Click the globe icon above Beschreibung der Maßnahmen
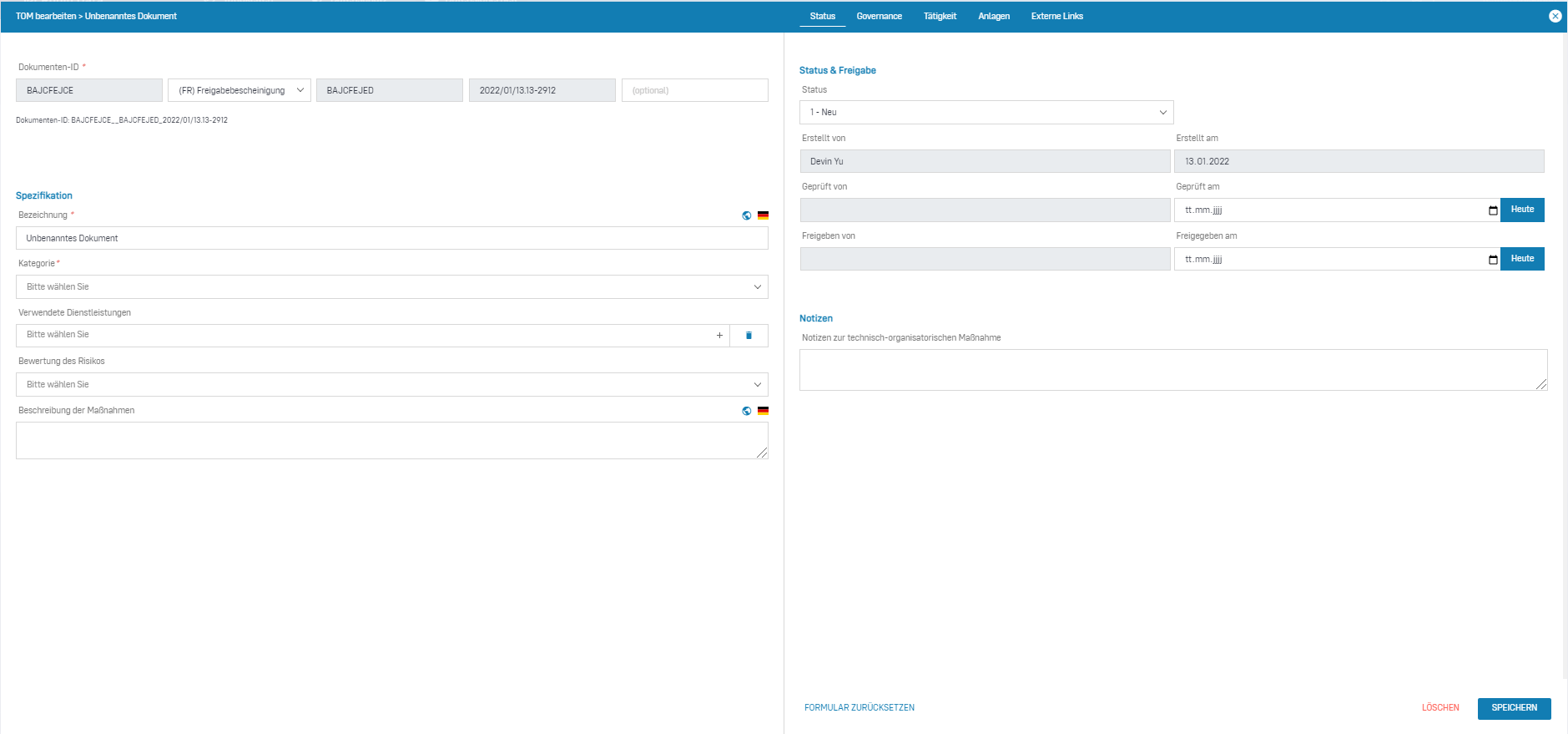Image resolution: width=1568 pixels, height=734 pixels. coord(746,411)
